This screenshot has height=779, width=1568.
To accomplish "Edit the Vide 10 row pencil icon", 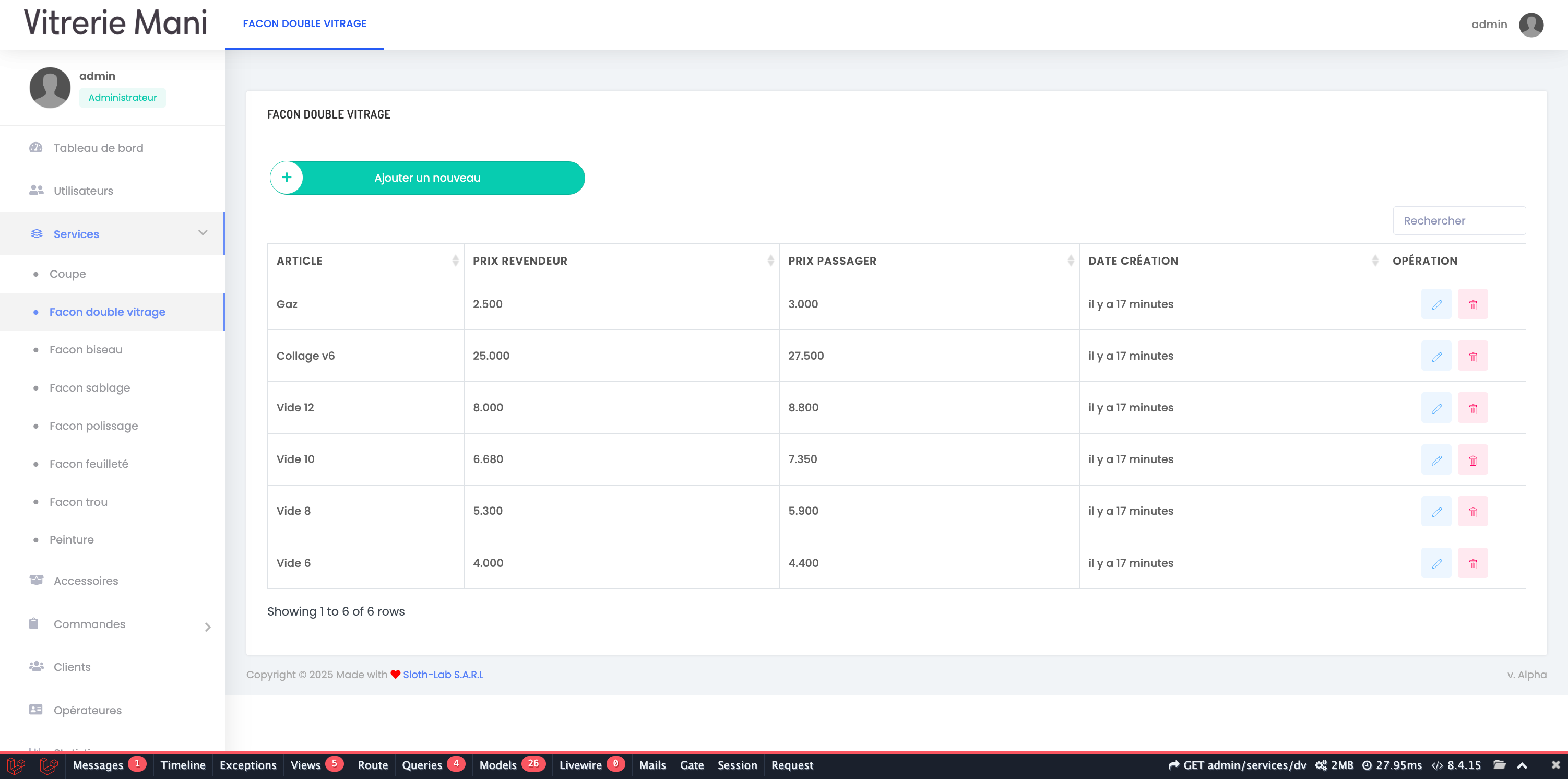I will coord(1436,459).
